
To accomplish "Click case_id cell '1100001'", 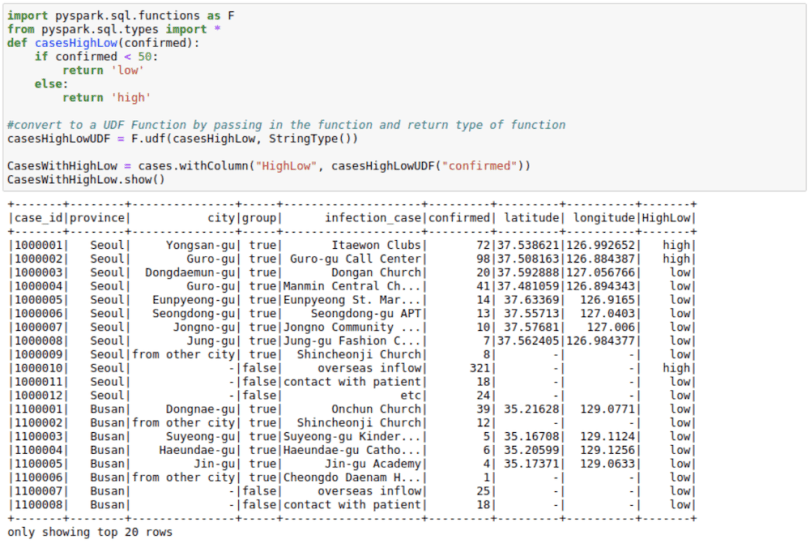I will 38,409.
